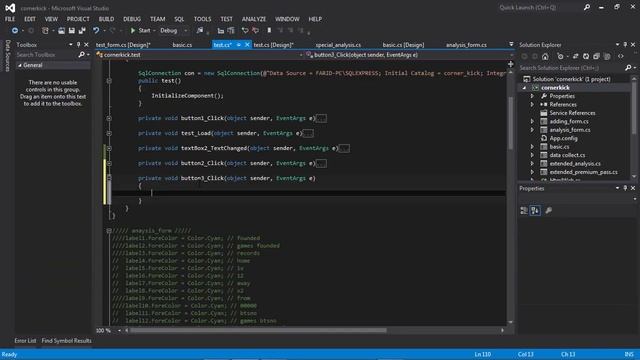Click the Find in Files toolbar icon

[200, 31]
